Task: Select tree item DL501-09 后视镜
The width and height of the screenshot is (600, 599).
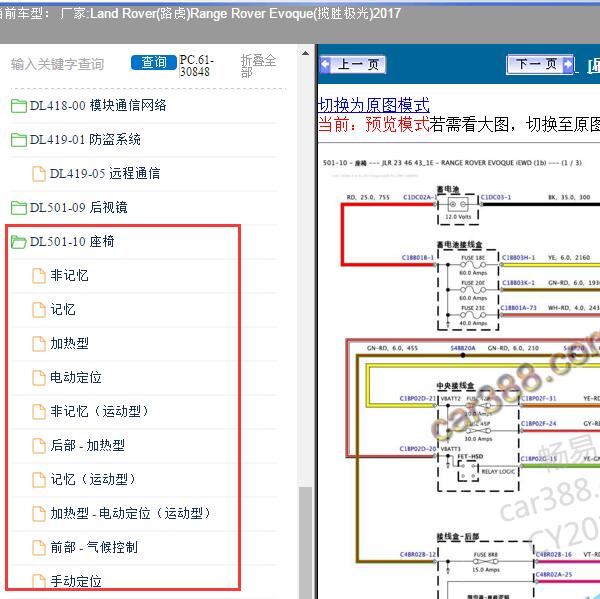Action: [78, 207]
